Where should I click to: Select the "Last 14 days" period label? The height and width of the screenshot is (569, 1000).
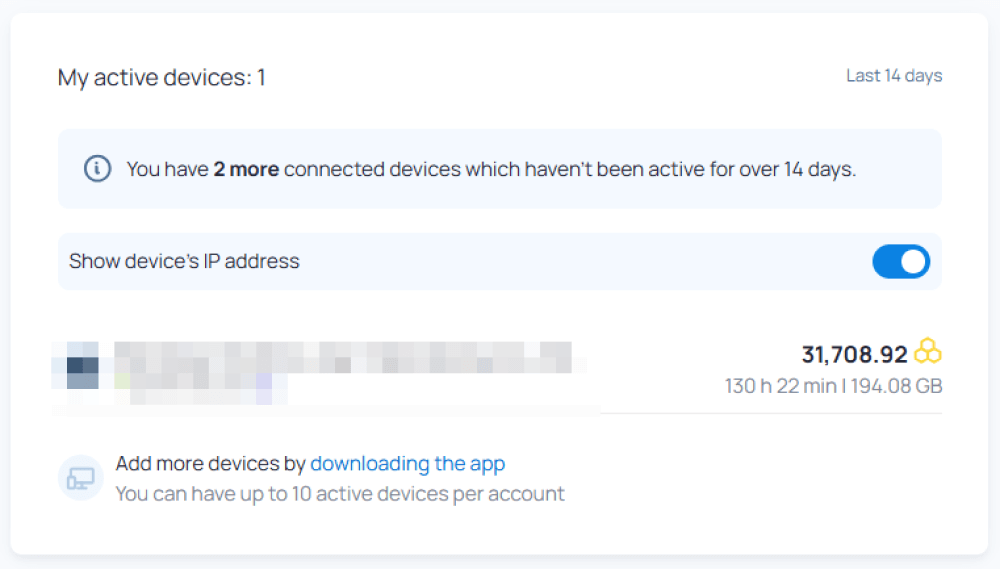coord(894,76)
